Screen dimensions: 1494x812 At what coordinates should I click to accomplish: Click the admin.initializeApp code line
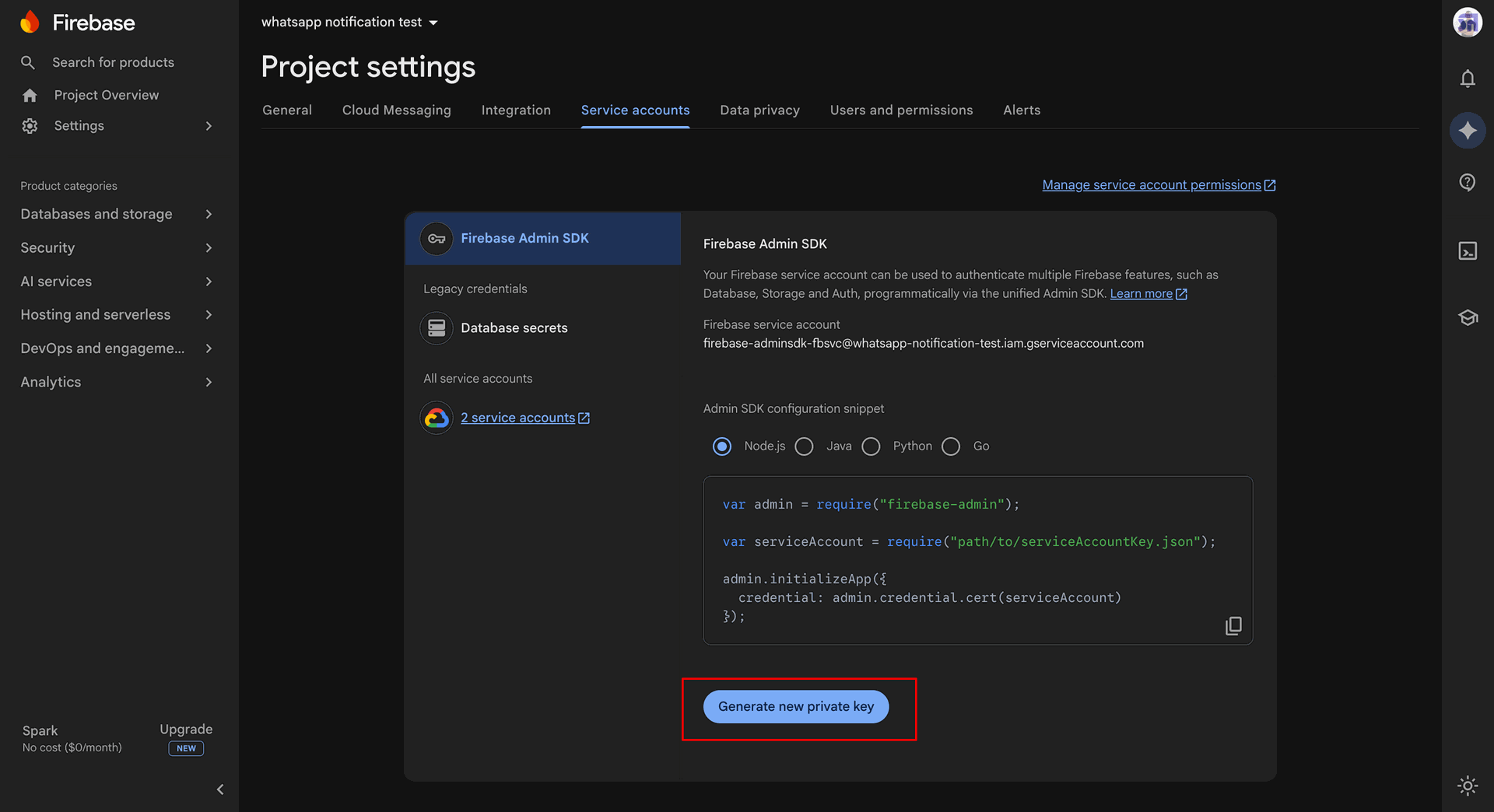click(805, 579)
